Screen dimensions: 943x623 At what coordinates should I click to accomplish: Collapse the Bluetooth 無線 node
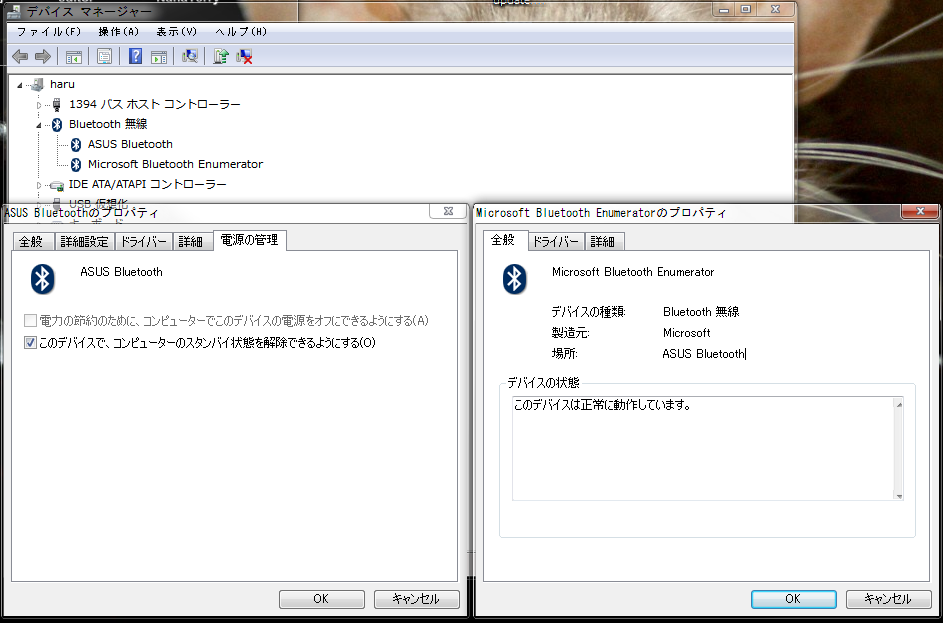click(x=39, y=125)
